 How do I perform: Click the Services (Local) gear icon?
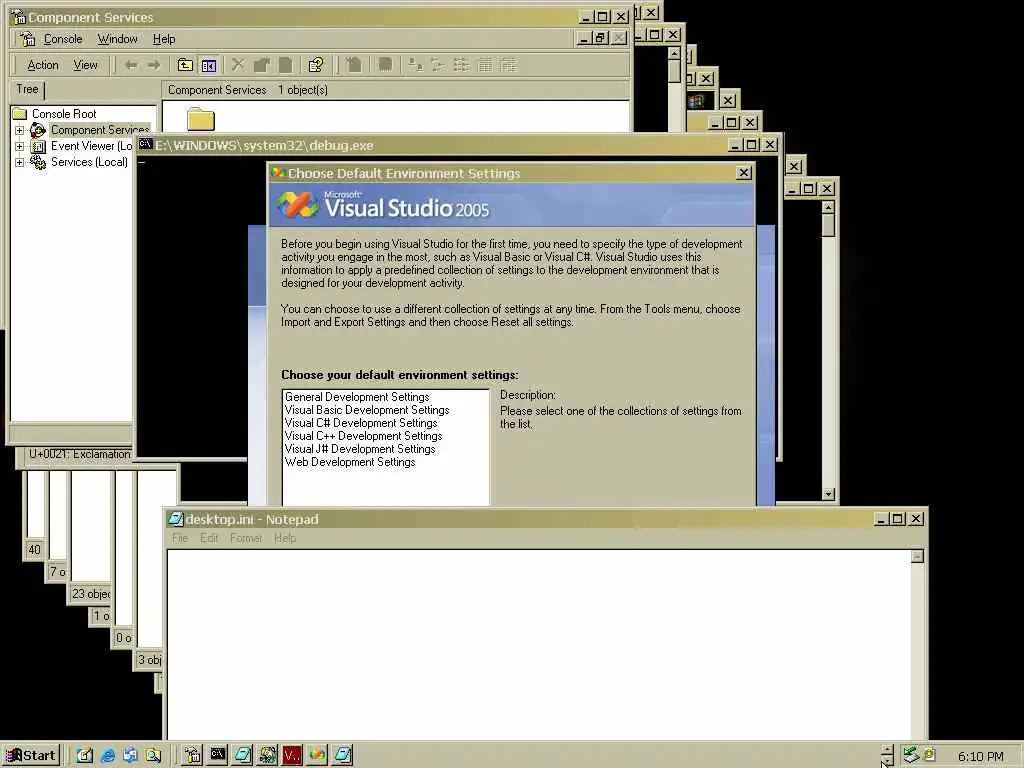tap(38, 162)
